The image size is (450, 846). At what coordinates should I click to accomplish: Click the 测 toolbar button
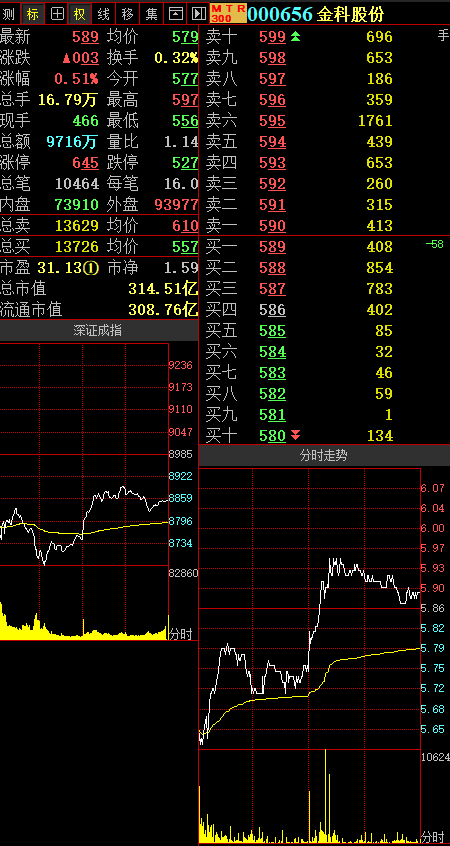click(10, 13)
